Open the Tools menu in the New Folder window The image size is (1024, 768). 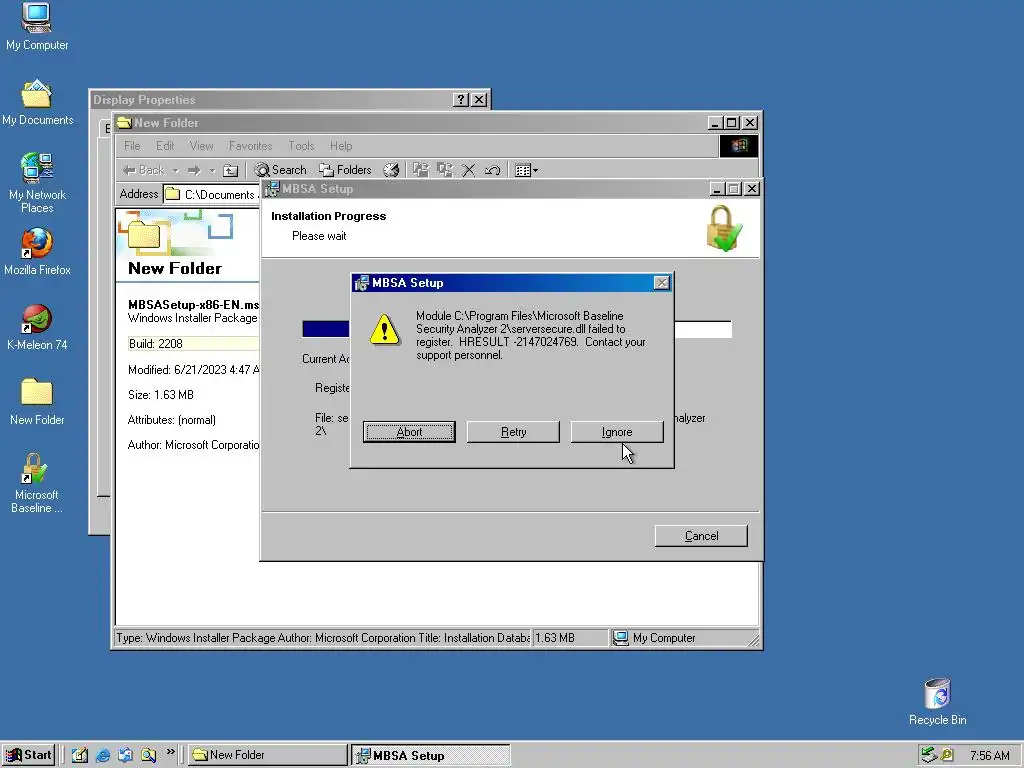click(301, 146)
